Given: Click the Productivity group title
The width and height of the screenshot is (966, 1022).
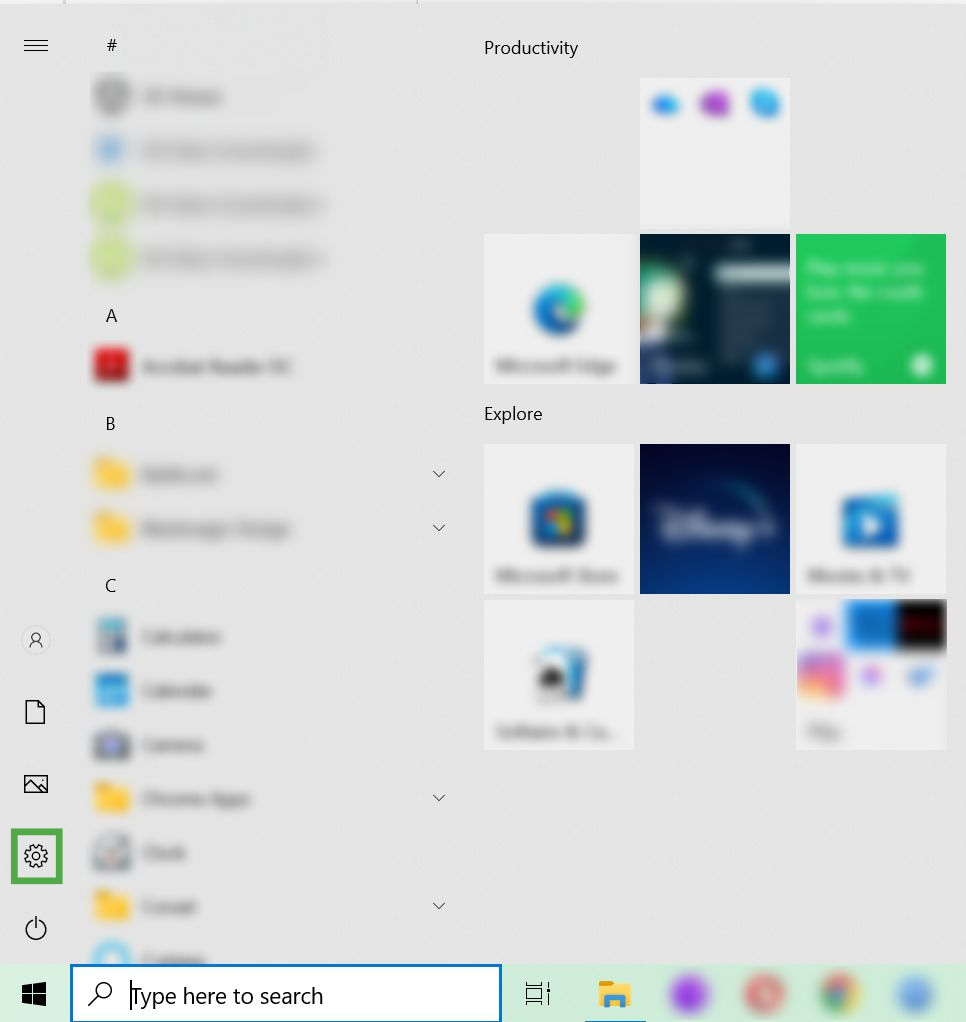Looking at the screenshot, I should tap(531, 48).
